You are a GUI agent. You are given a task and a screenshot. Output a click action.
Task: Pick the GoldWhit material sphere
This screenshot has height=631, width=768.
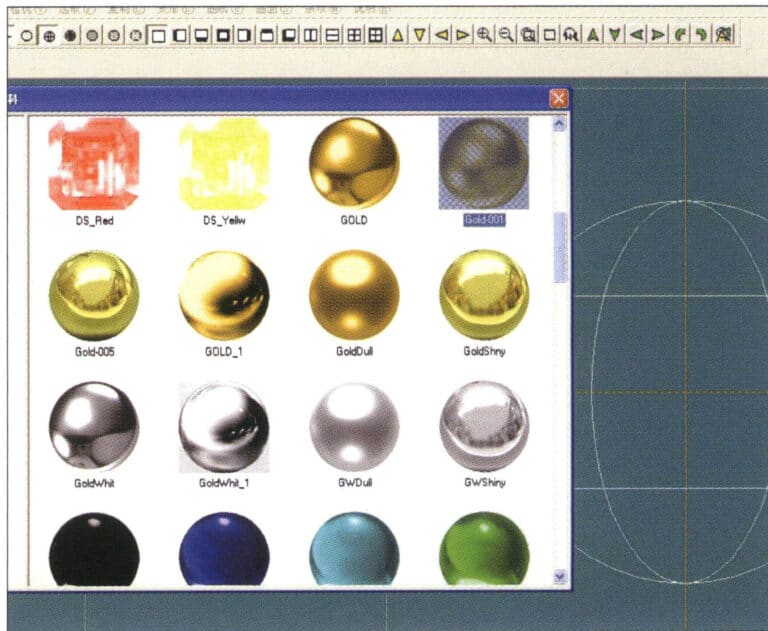(x=94, y=427)
